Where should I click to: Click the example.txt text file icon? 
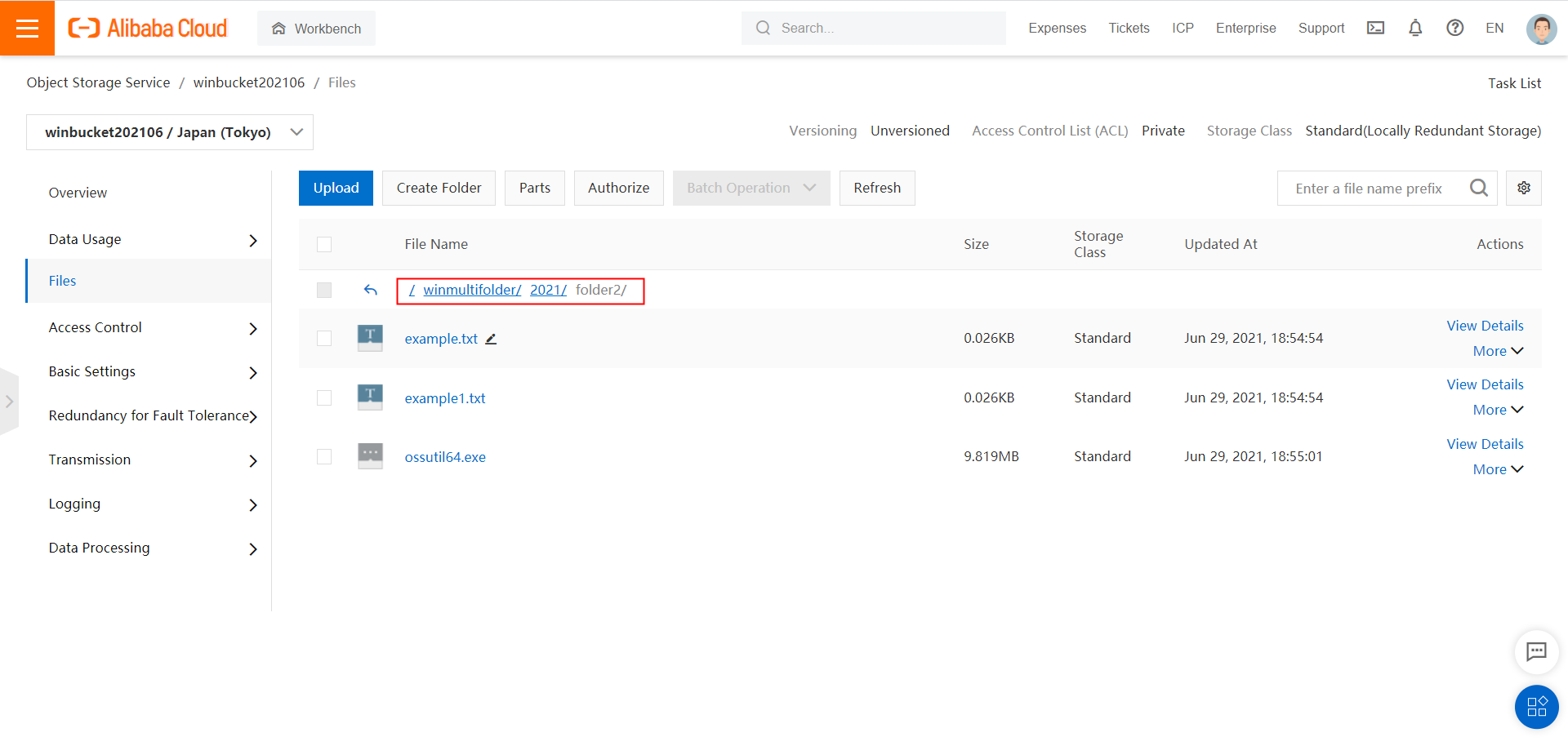tap(370, 337)
